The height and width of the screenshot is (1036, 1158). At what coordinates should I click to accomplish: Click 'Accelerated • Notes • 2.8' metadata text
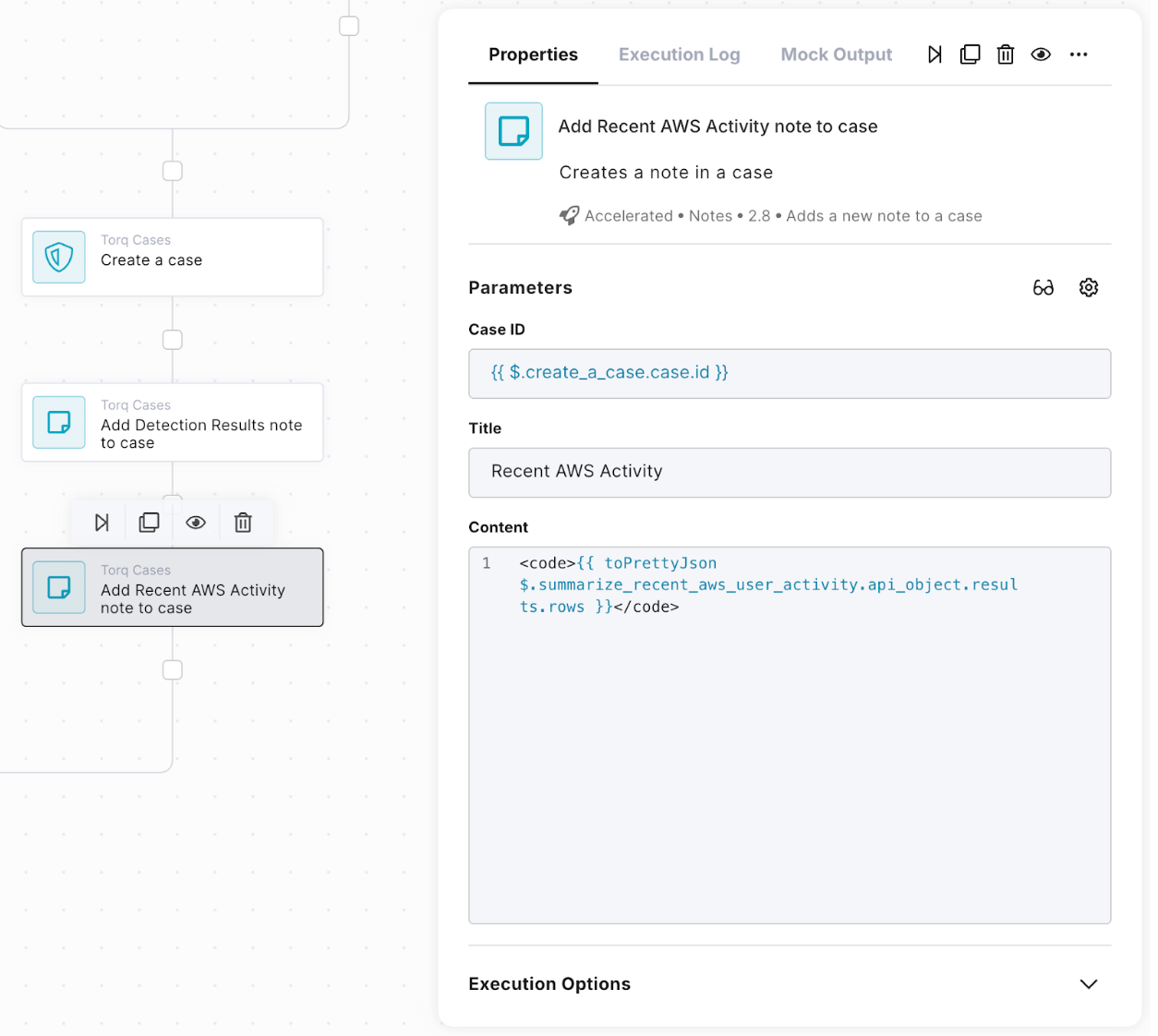click(x=677, y=216)
